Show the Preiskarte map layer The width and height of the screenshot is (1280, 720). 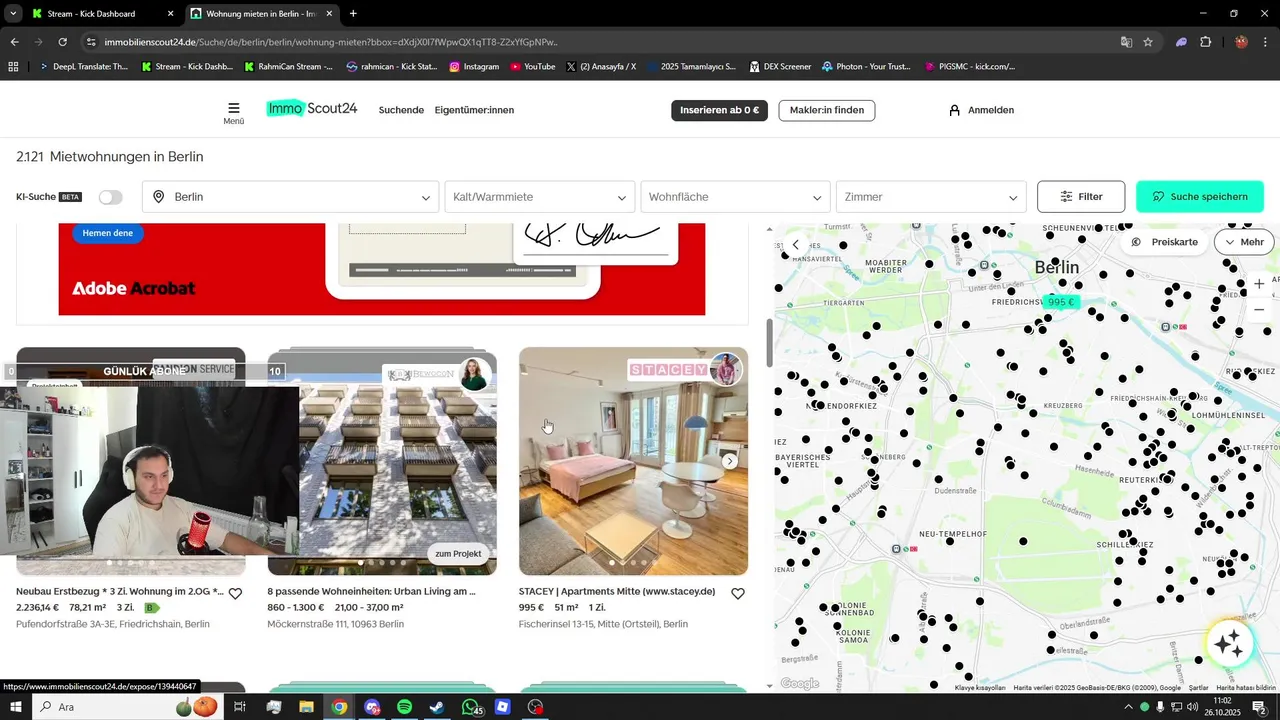[1165, 242]
